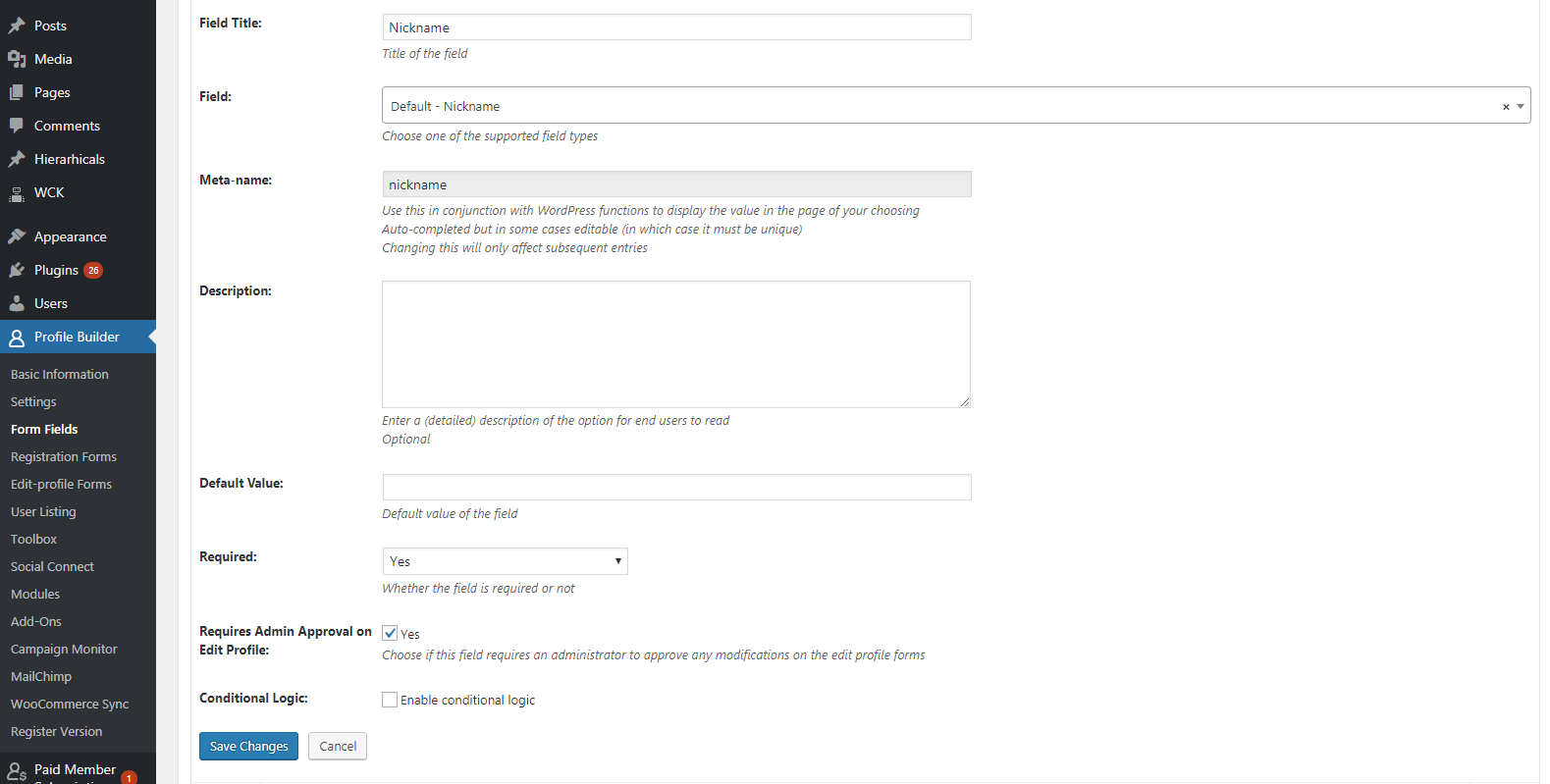Click the Cancel button
The image size is (1550, 784).
point(338,746)
